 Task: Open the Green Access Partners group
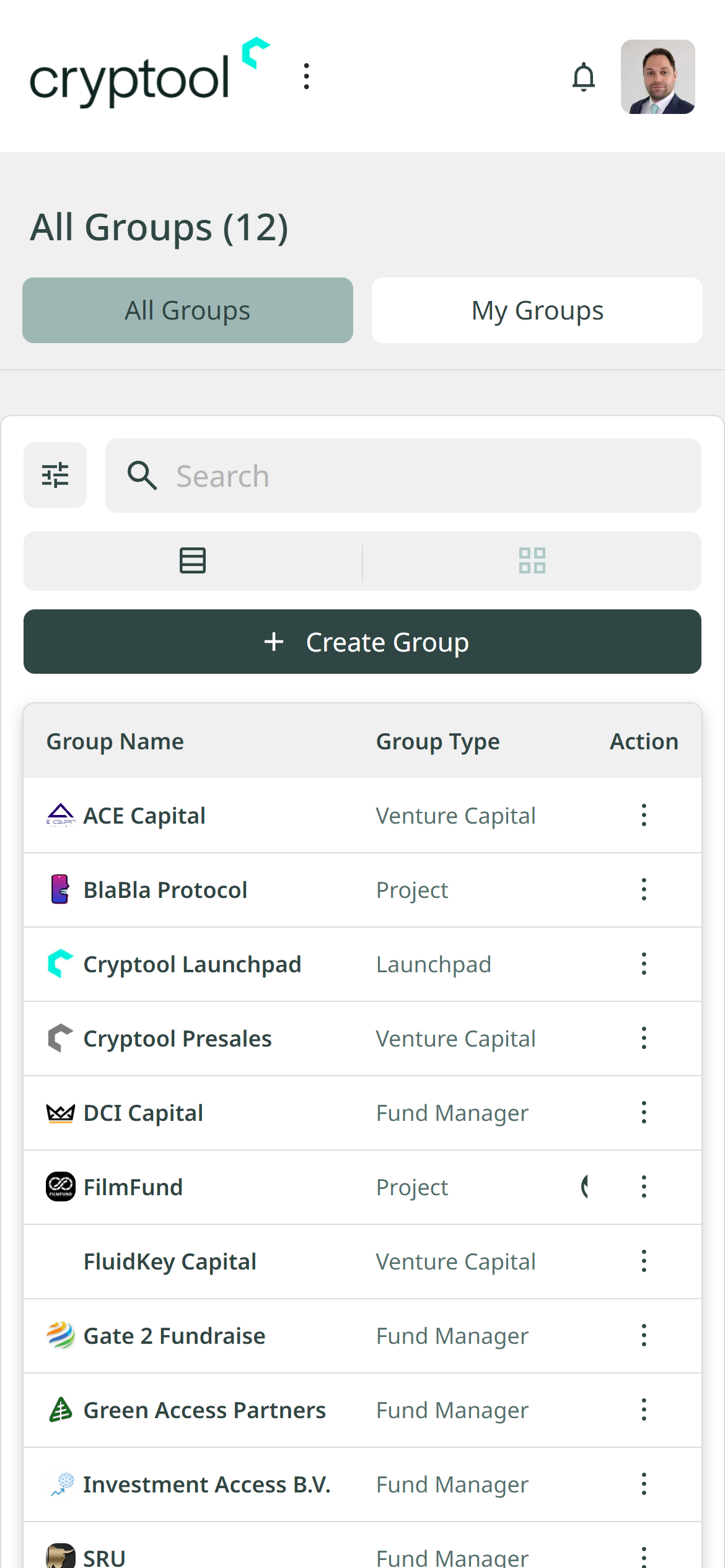[x=204, y=1410]
